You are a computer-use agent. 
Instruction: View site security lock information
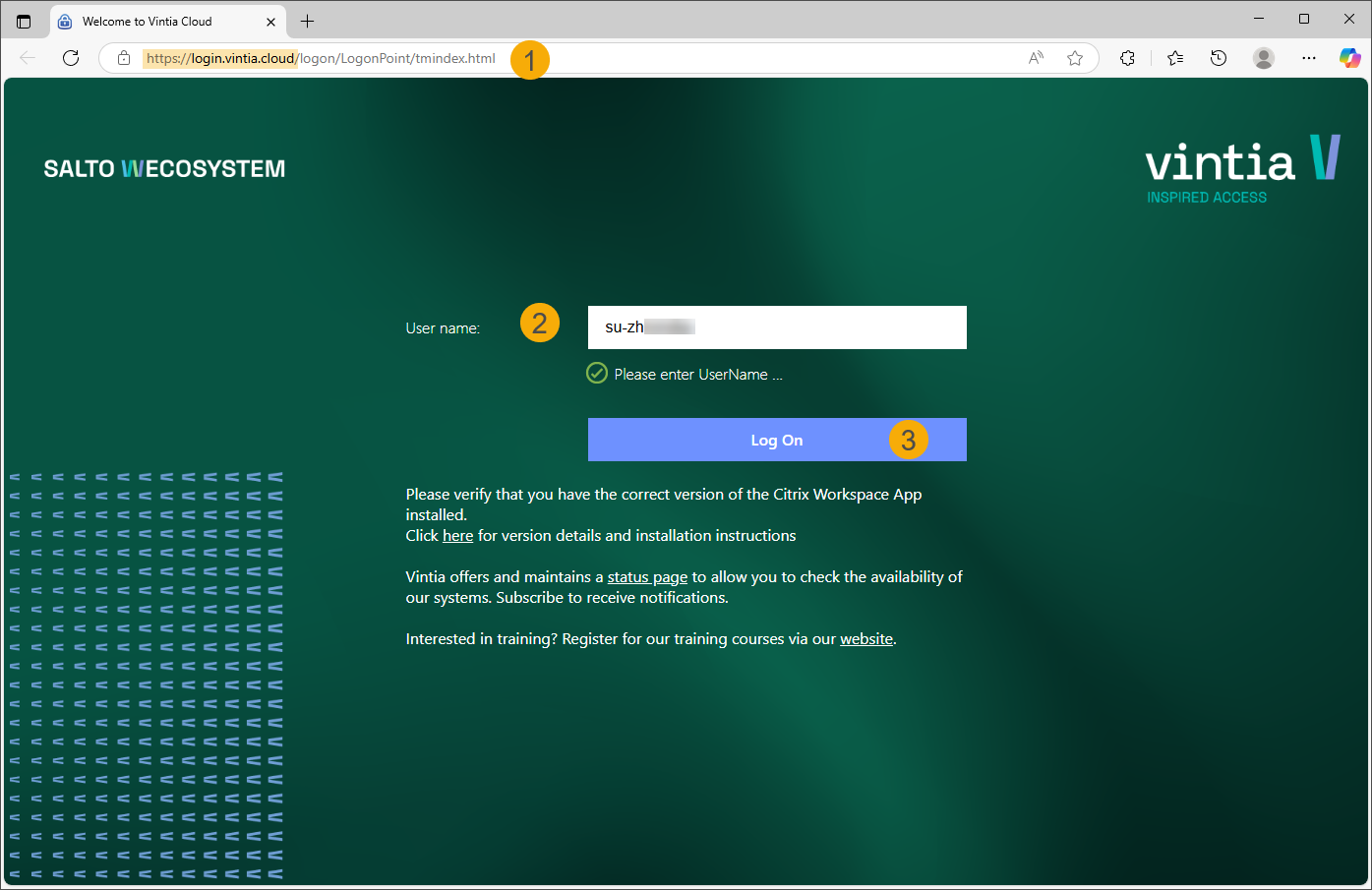pos(124,58)
